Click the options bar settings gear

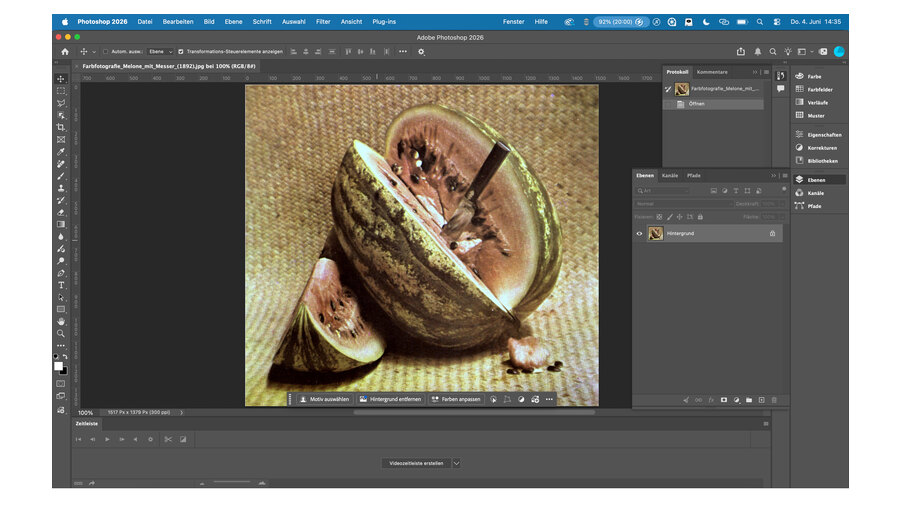point(421,52)
